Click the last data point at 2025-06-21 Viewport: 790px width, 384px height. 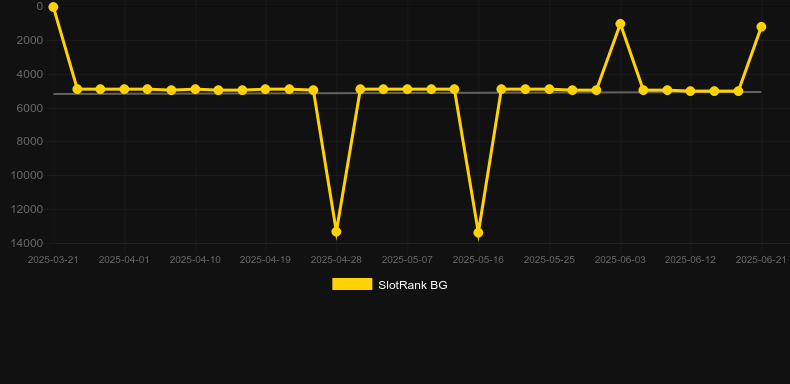coord(761,27)
